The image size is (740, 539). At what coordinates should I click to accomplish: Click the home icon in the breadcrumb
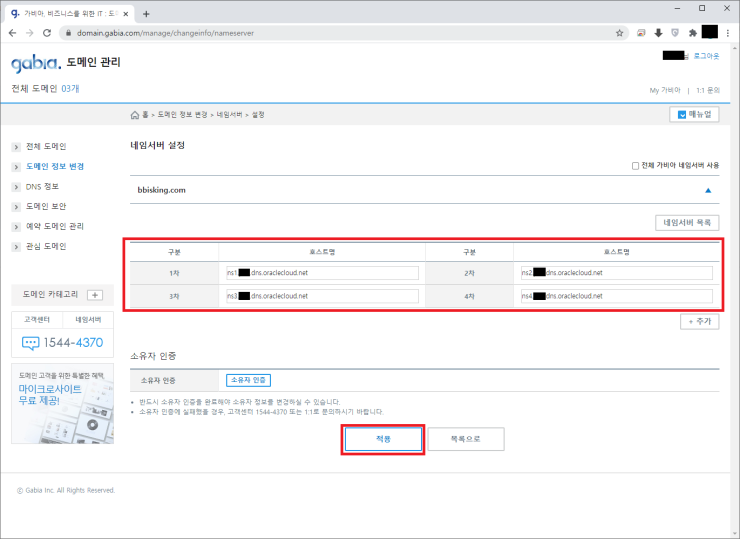[x=136, y=115]
